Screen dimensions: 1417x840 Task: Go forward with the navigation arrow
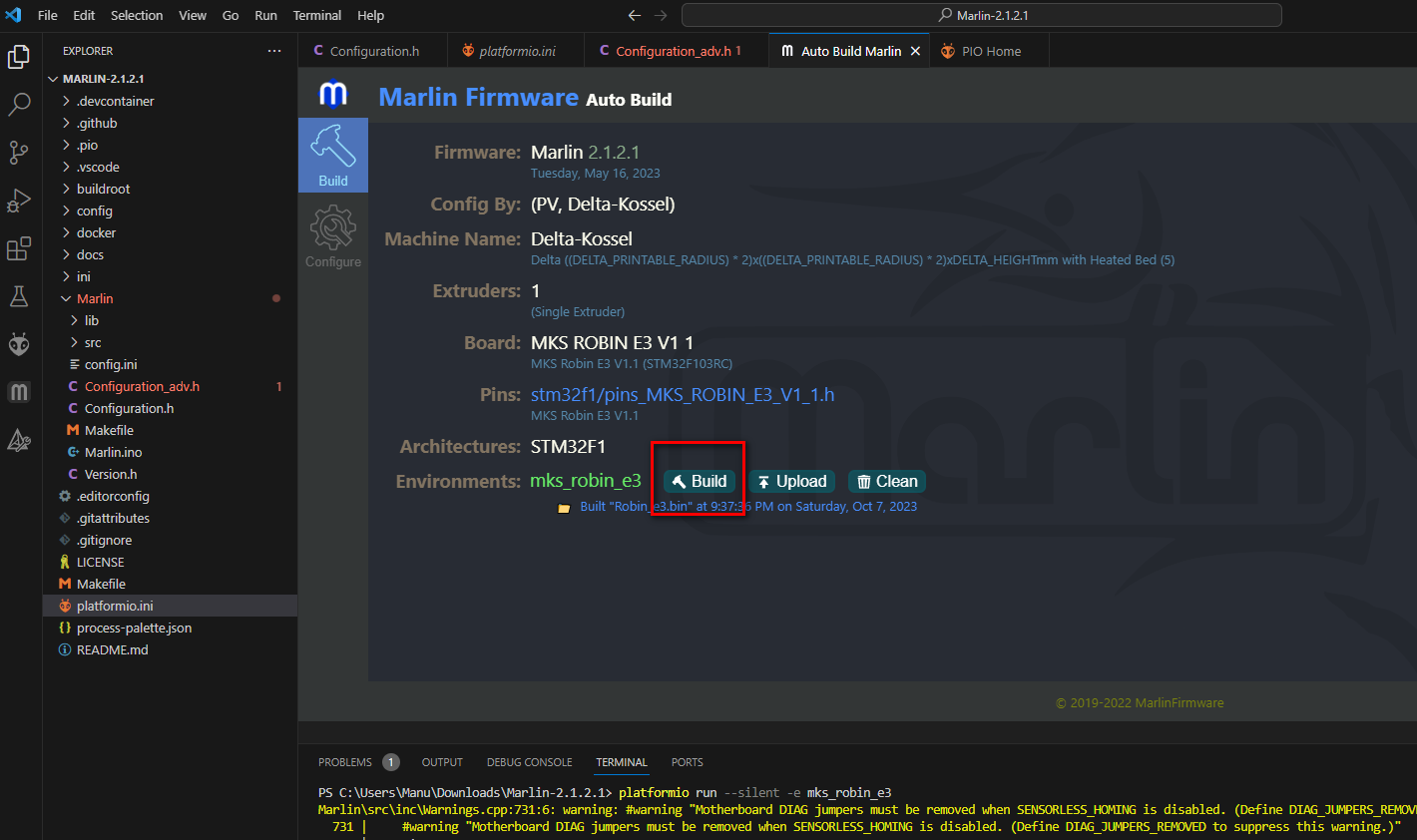coord(661,15)
